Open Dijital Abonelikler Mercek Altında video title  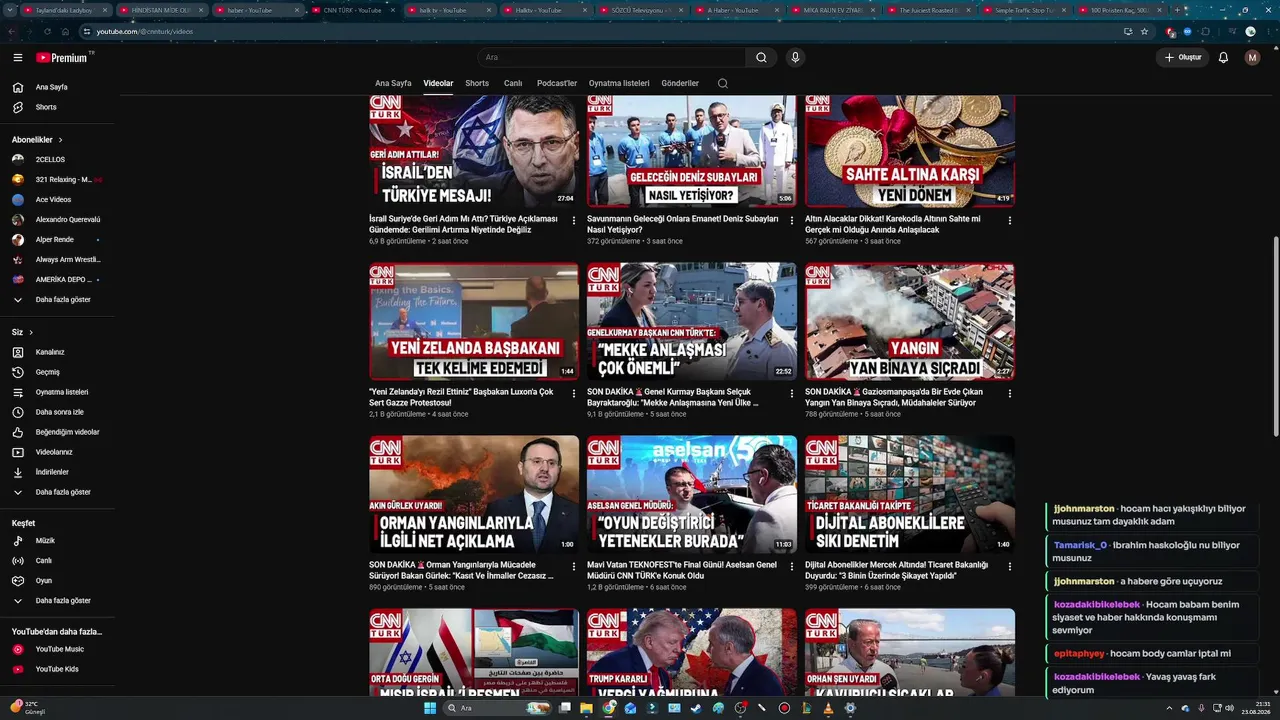[x=896, y=570]
